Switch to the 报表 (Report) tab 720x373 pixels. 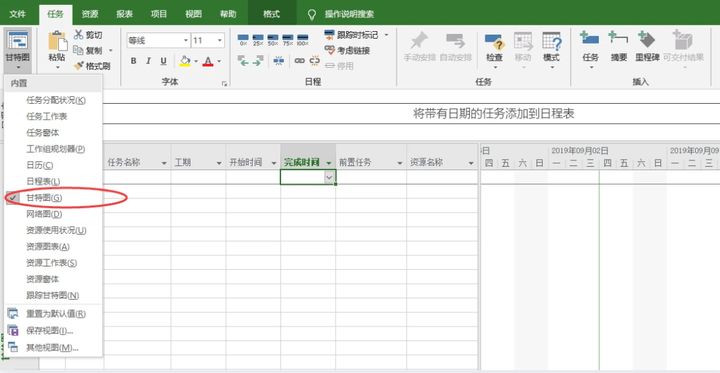(x=124, y=14)
